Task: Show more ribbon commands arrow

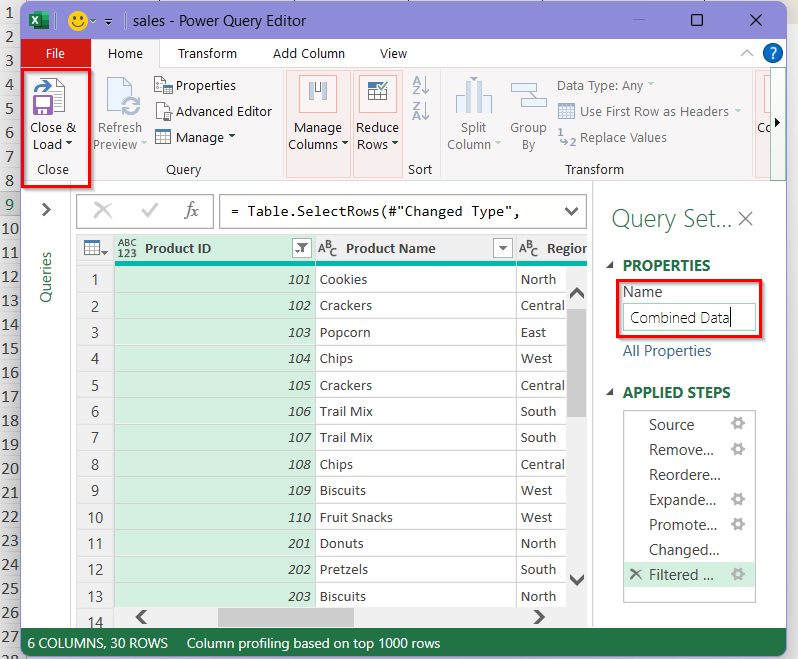Action: [777, 122]
